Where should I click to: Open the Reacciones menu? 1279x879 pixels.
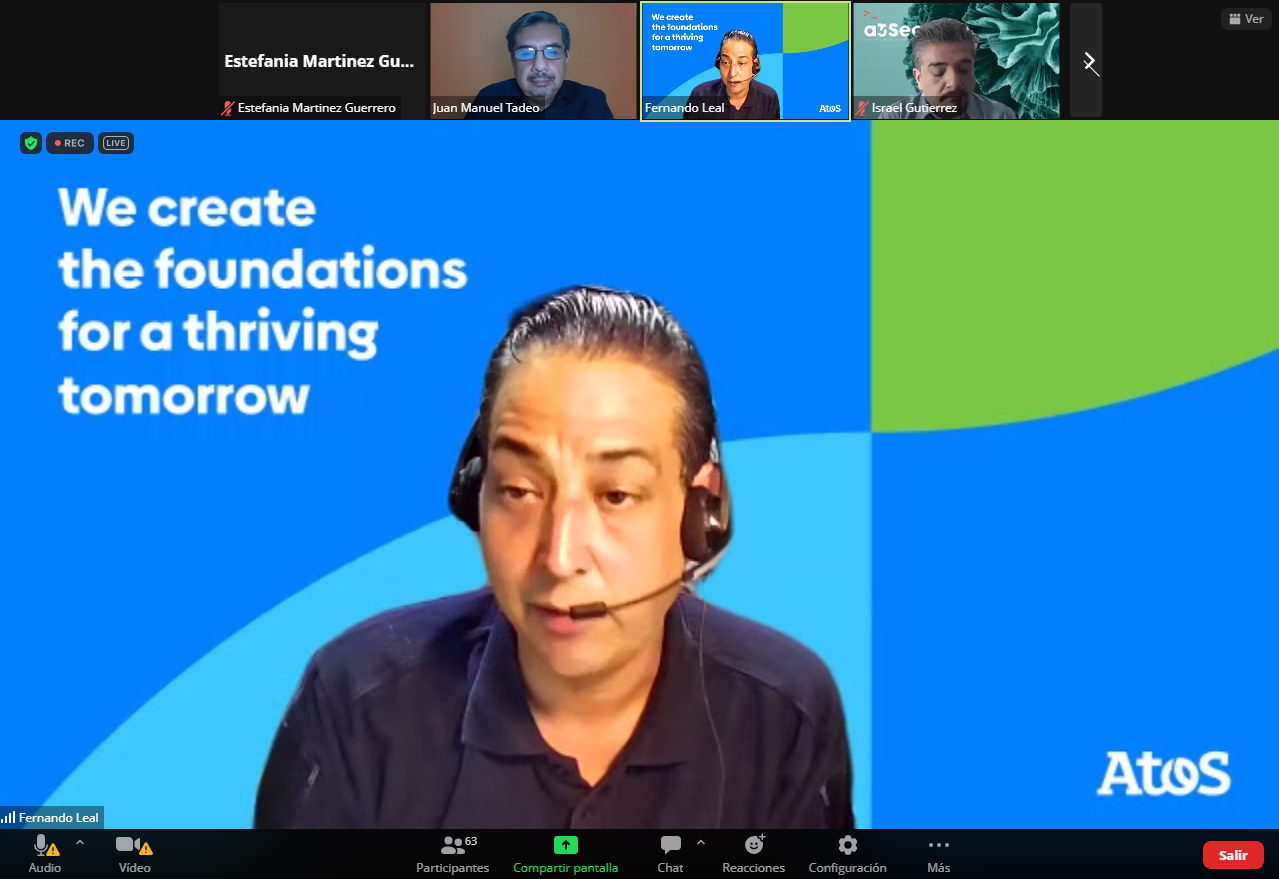click(754, 853)
